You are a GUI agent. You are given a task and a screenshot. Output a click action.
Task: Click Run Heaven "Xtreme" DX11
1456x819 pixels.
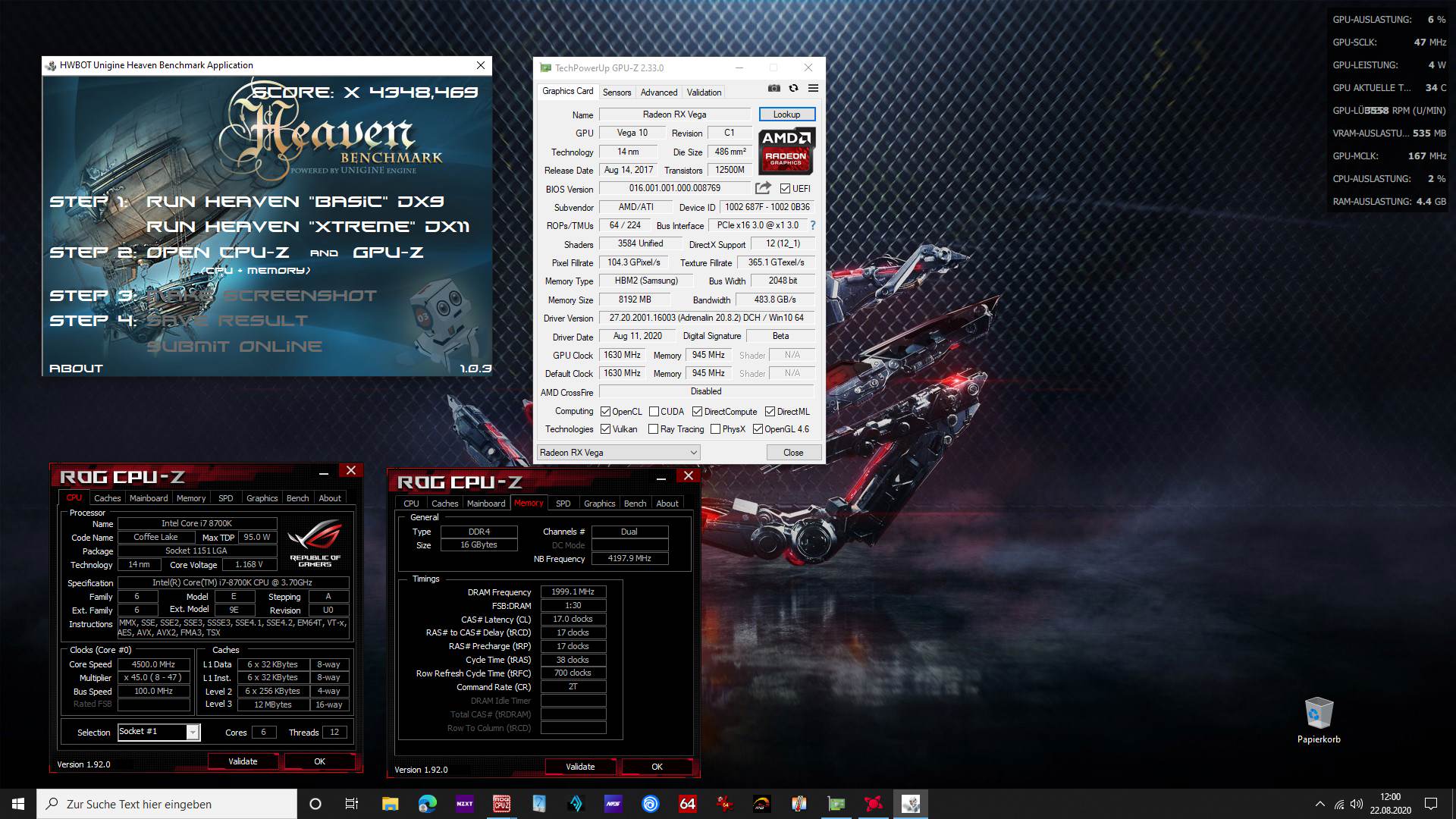coord(308,227)
